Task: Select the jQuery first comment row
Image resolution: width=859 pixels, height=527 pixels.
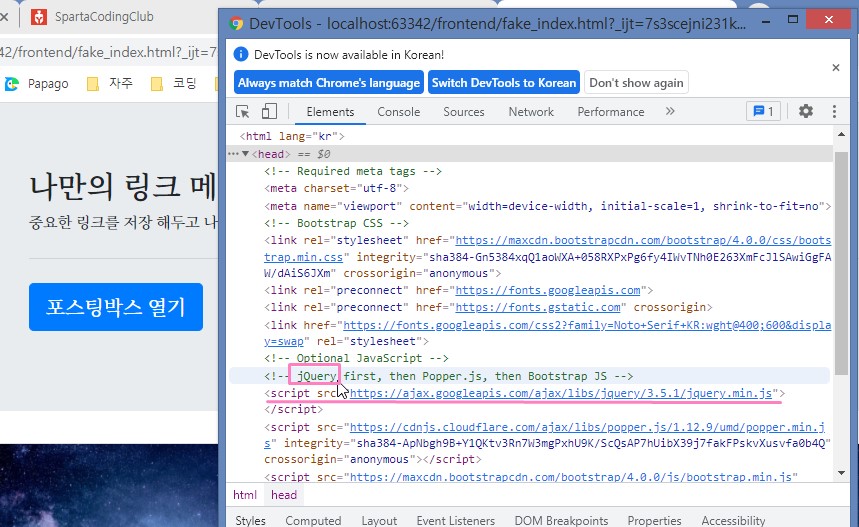Action: pos(530,376)
